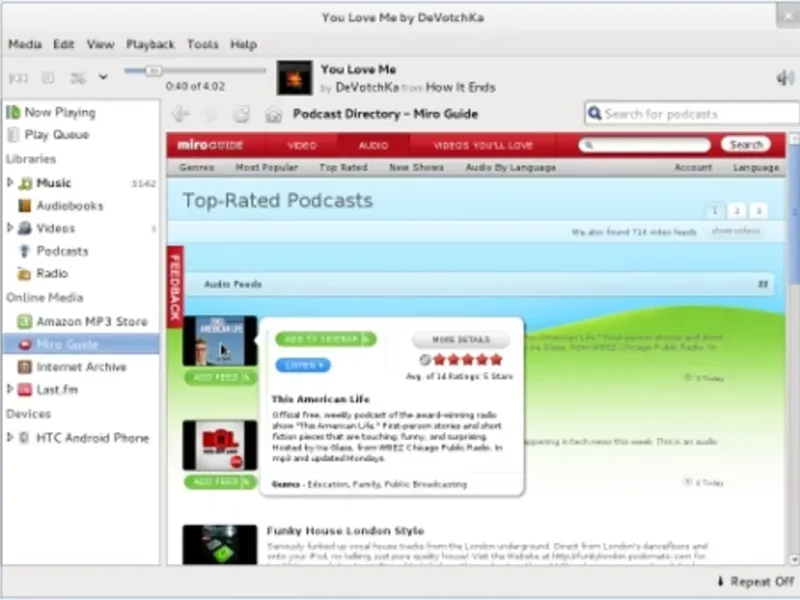Screen dimensions: 800x600
Task: Select the Miro Guide source
Action: pos(67,344)
